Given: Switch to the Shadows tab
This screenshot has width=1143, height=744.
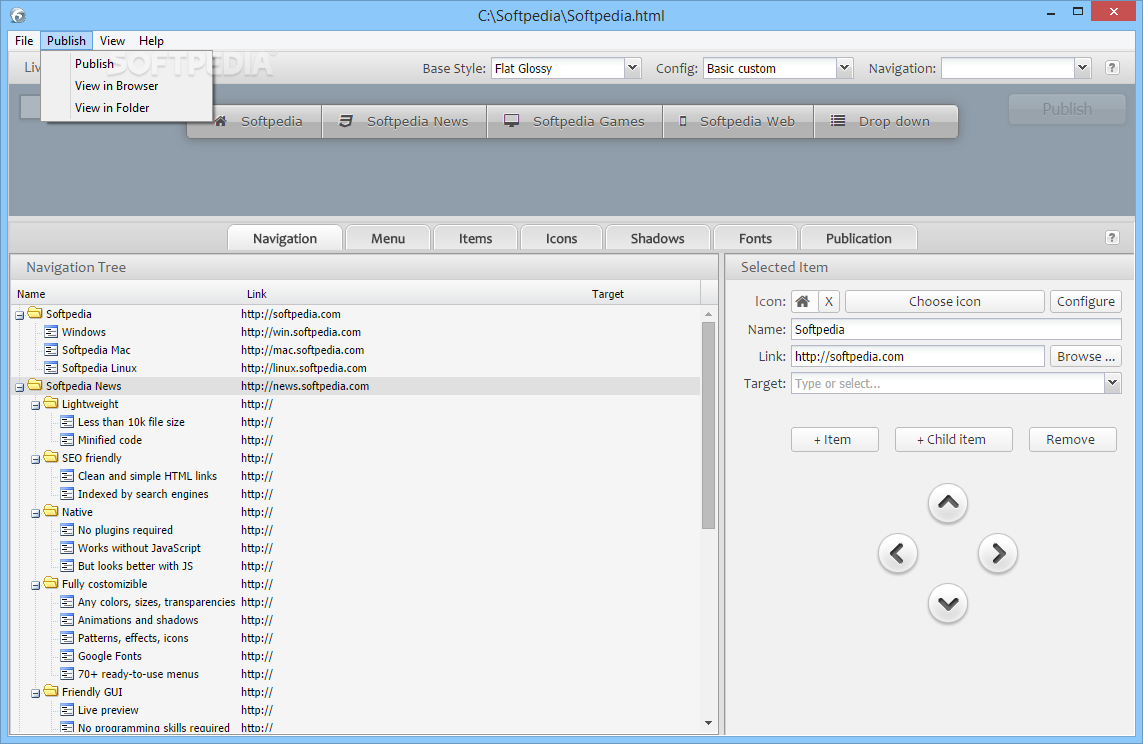Looking at the screenshot, I should [x=658, y=238].
